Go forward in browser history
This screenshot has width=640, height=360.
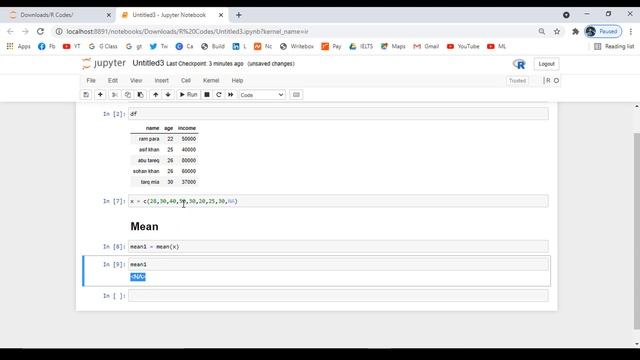pos(25,31)
